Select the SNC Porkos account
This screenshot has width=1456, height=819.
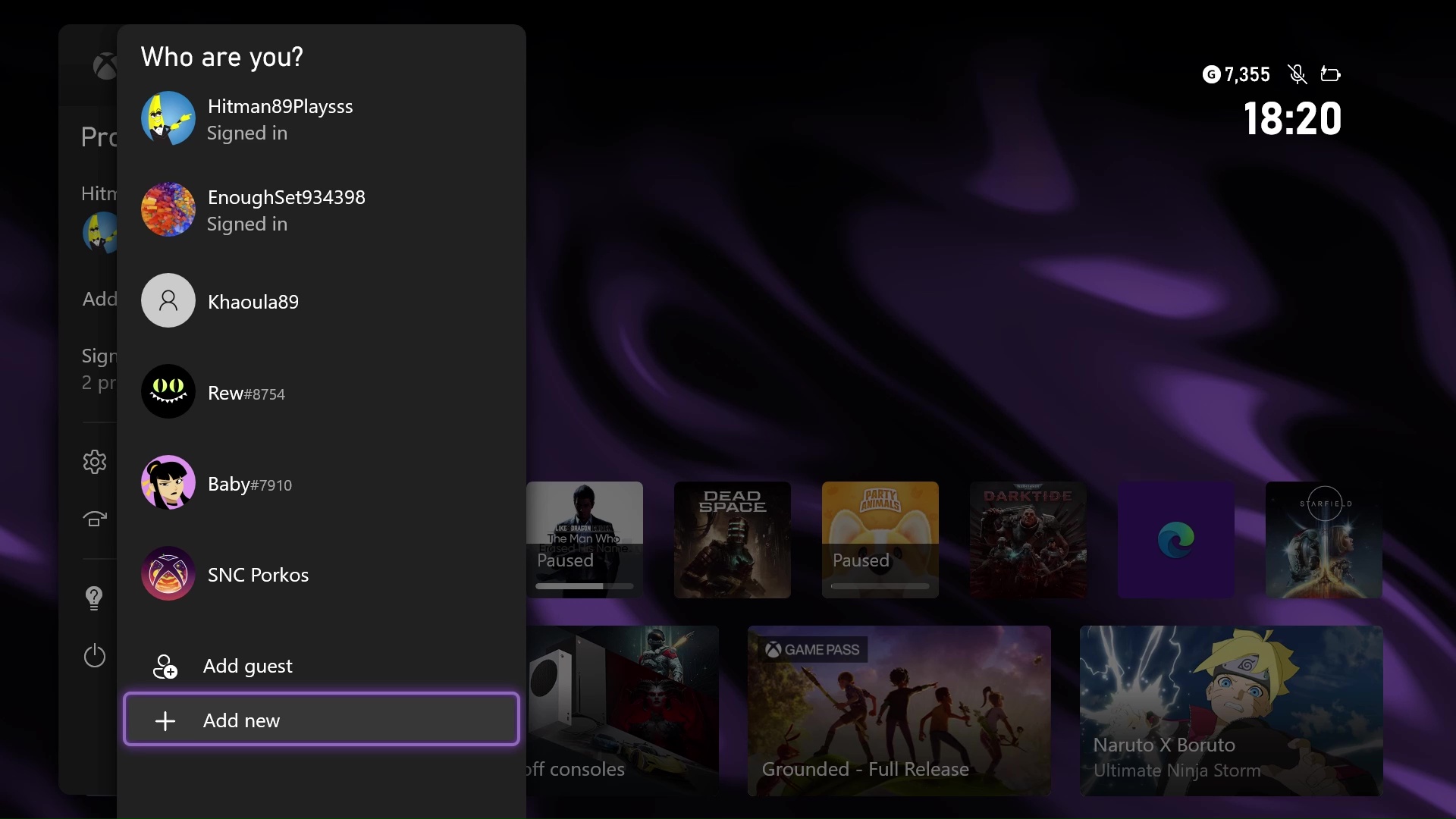tap(321, 574)
